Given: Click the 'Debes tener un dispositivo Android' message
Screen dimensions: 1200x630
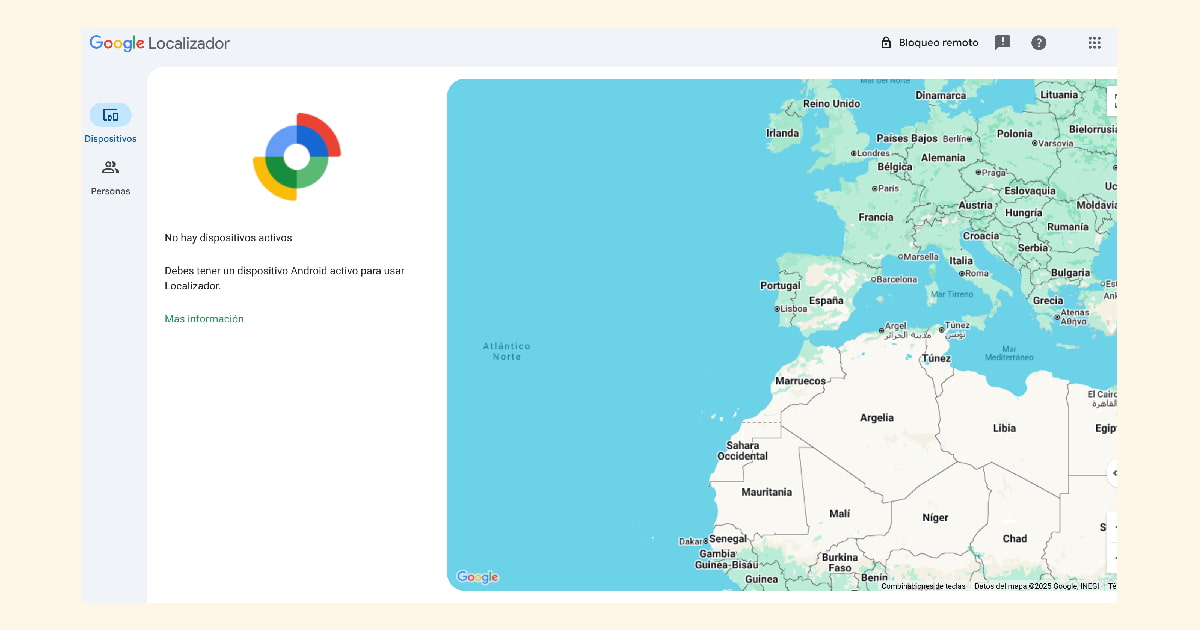Looking at the screenshot, I should click(284, 278).
